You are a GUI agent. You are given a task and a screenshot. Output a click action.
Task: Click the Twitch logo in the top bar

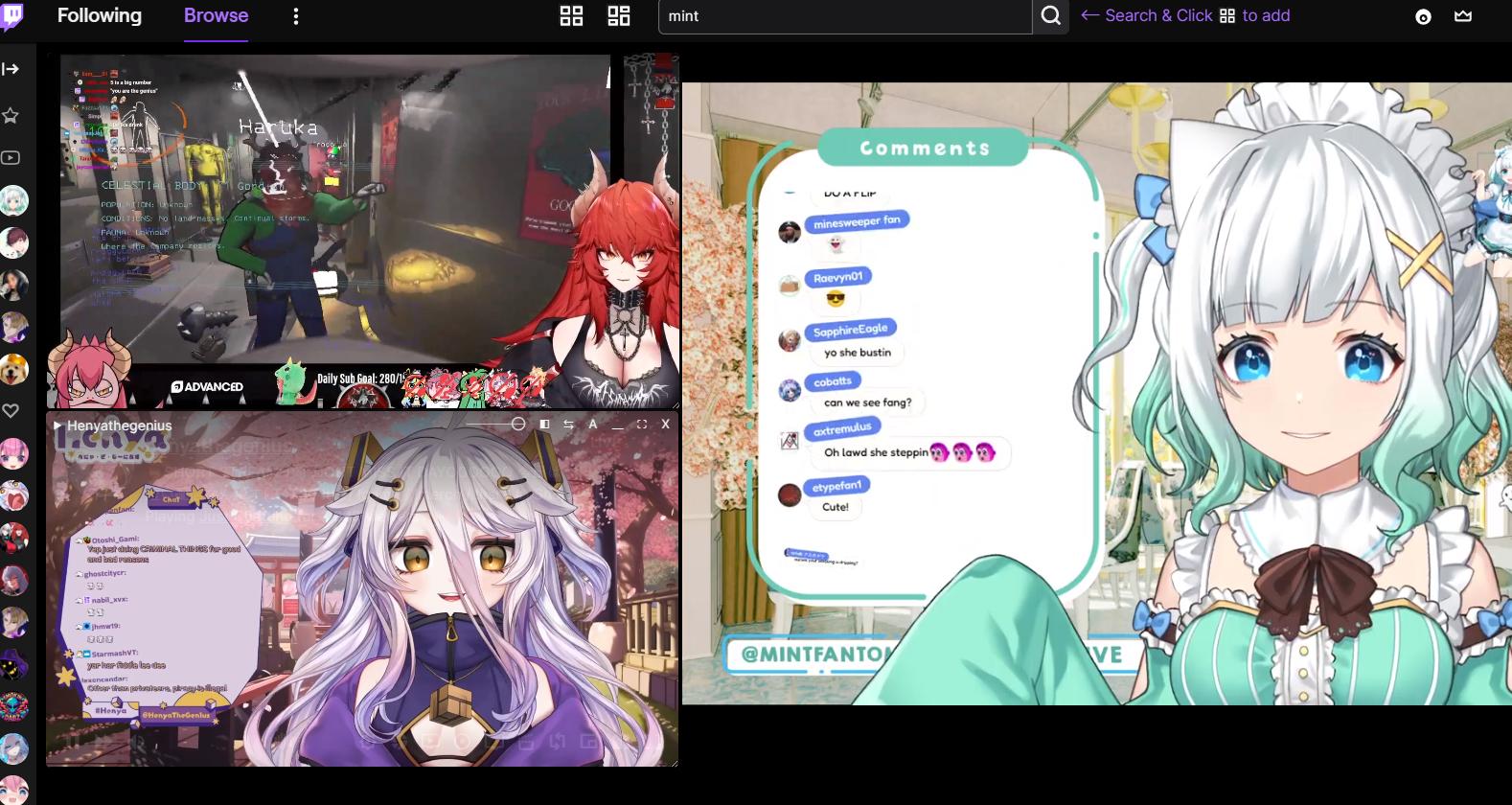point(12,16)
